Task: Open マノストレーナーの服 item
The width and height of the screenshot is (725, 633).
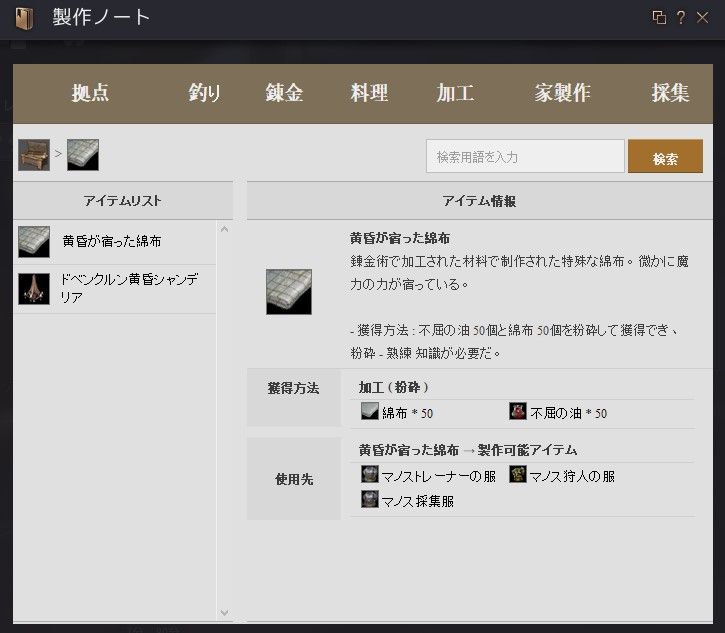Action: 428,475
